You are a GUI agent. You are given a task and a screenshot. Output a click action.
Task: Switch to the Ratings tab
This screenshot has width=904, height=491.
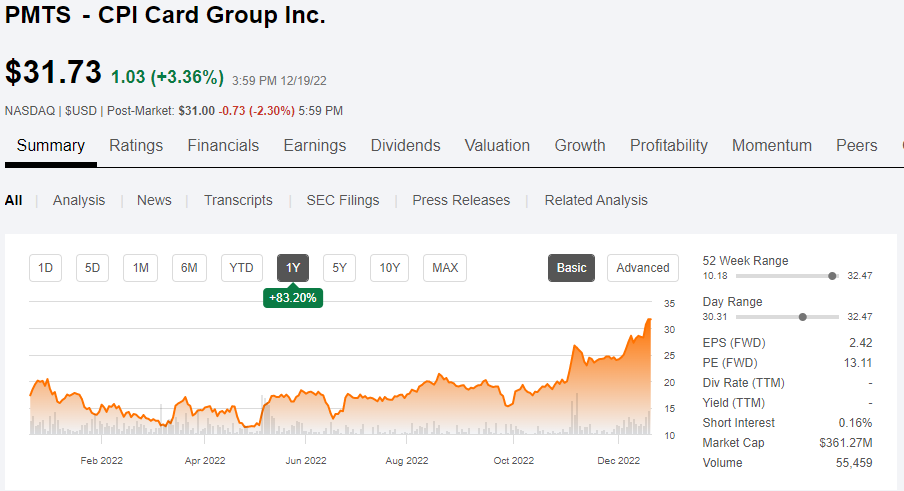[136, 146]
